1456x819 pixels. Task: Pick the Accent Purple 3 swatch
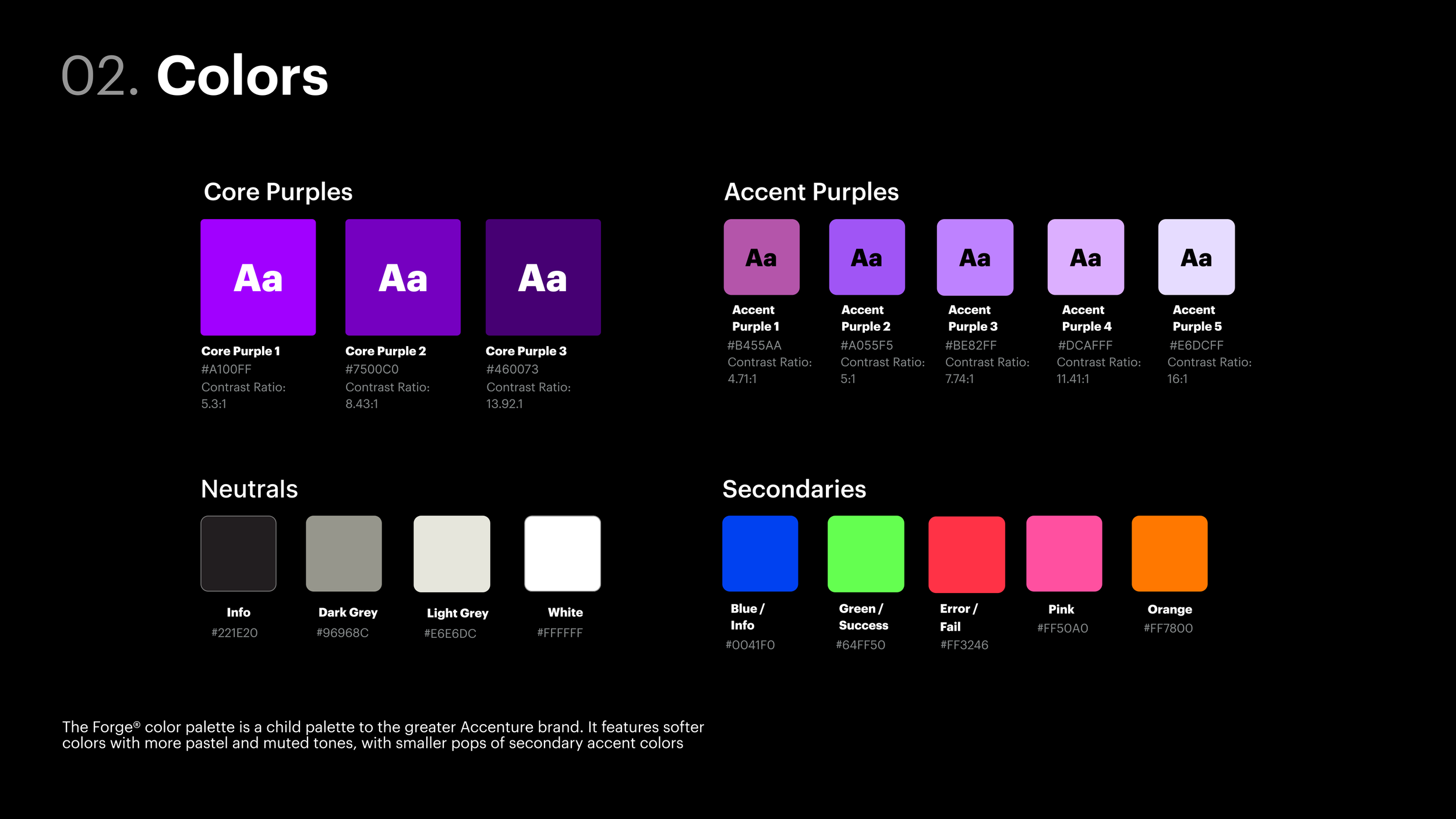point(975,257)
